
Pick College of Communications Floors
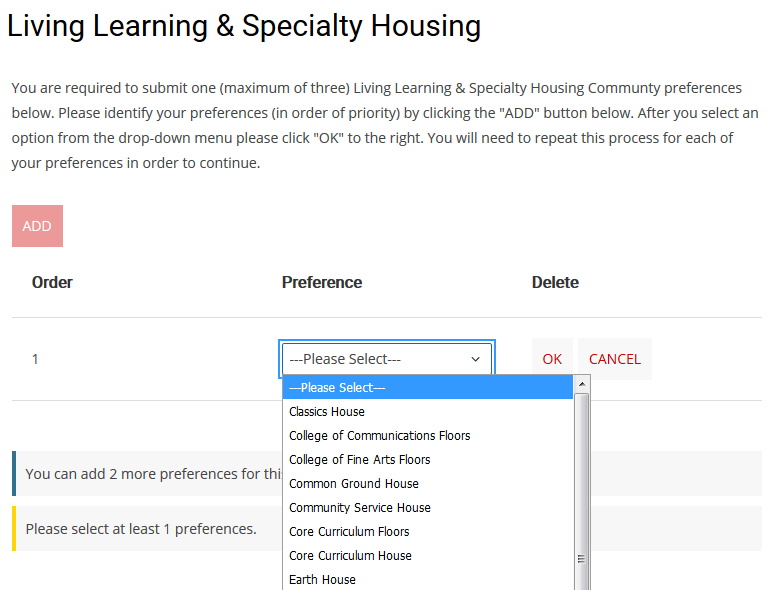379,436
